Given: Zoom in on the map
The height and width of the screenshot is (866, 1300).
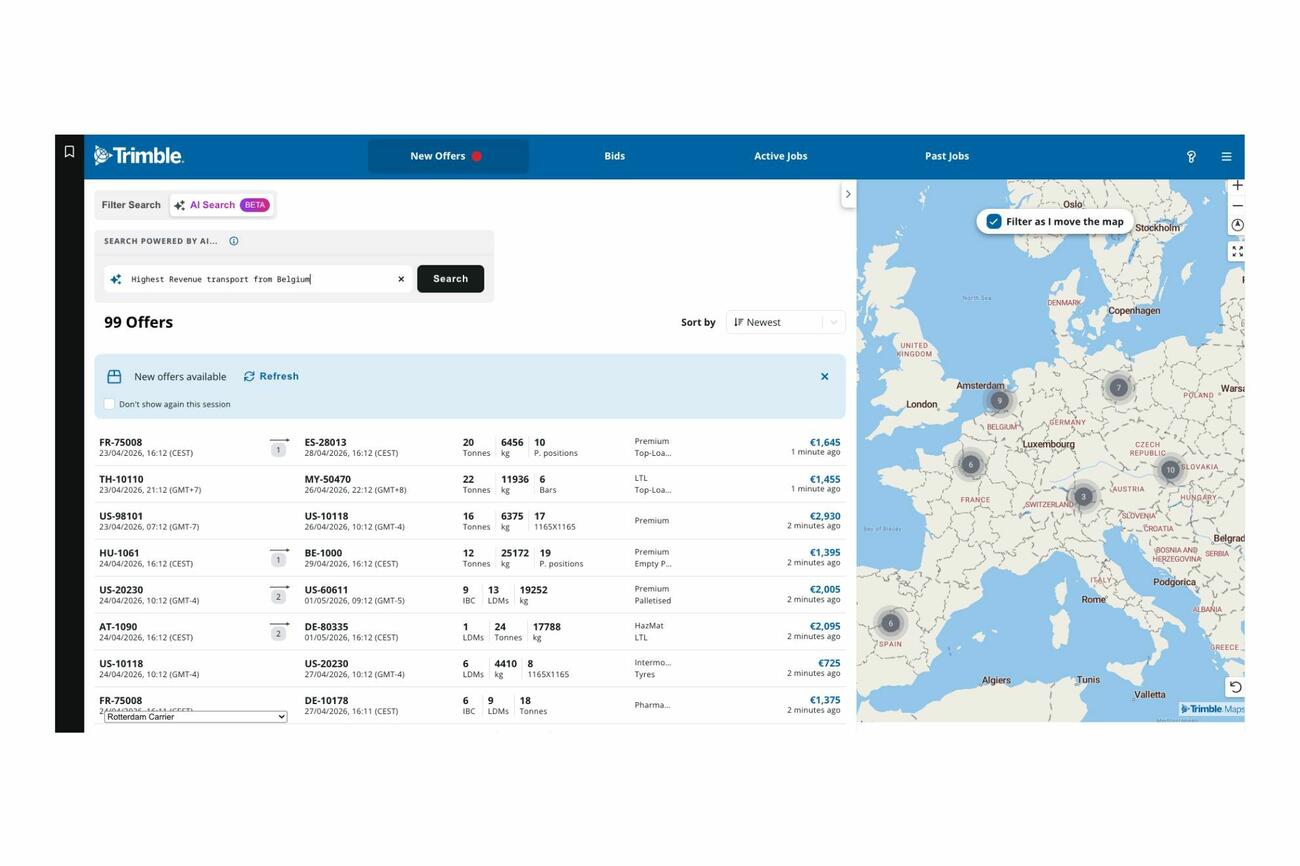Looking at the screenshot, I should tap(1237, 186).
